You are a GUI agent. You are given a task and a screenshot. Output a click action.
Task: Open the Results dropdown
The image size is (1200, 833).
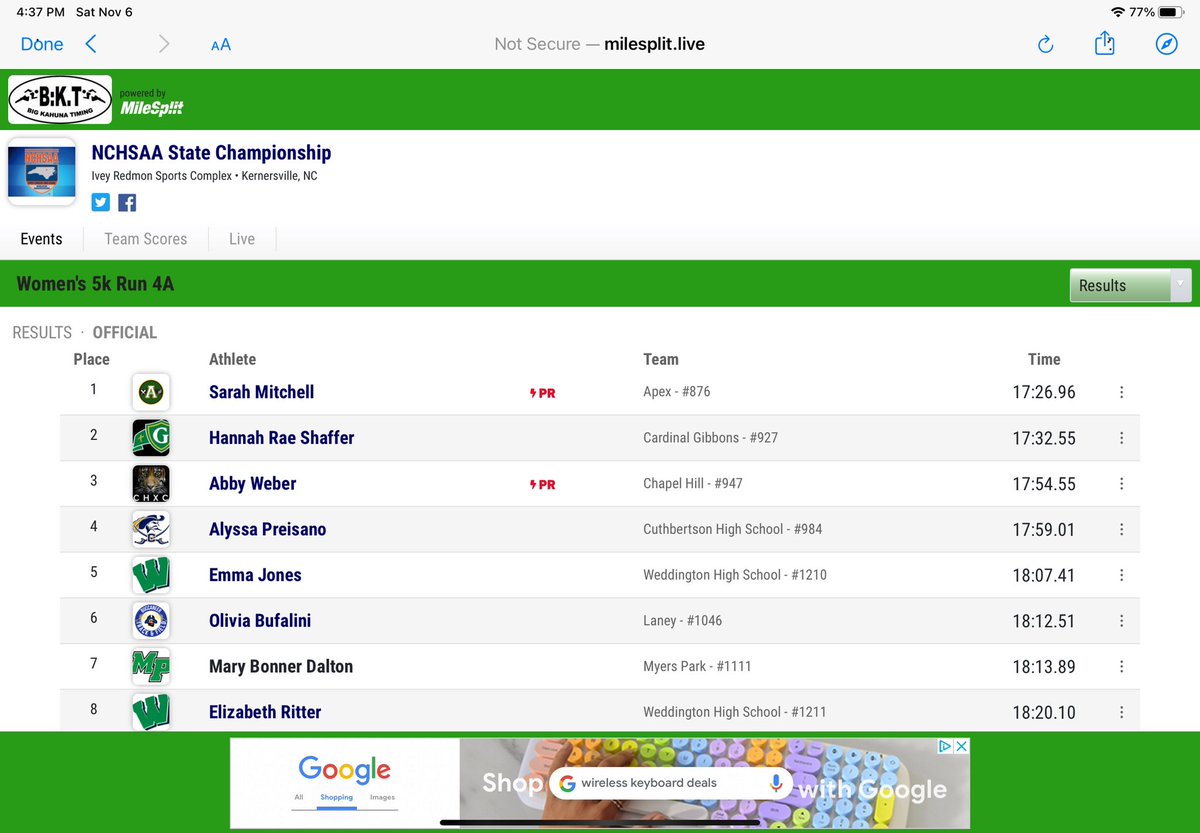pyautogui.click(x=1130, y=285)
